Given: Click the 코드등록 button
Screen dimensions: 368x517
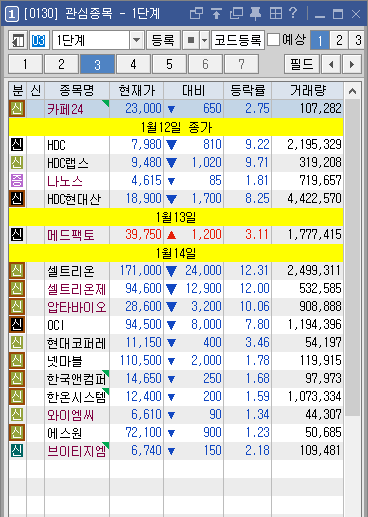Looking at the screenshot, I should pos(238,40).
